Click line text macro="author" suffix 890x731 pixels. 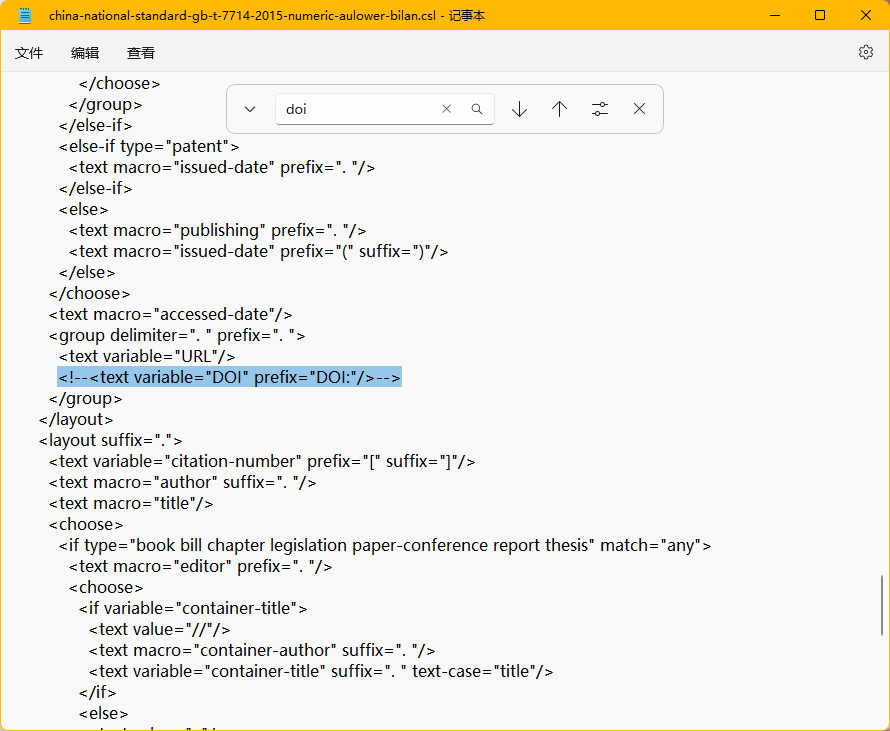182,482
